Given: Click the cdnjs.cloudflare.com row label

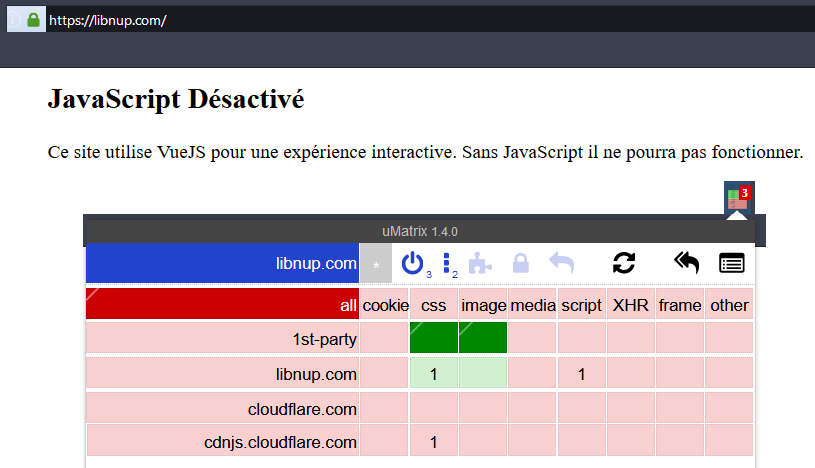Looking at the screenshot, I should coord(222,441).
